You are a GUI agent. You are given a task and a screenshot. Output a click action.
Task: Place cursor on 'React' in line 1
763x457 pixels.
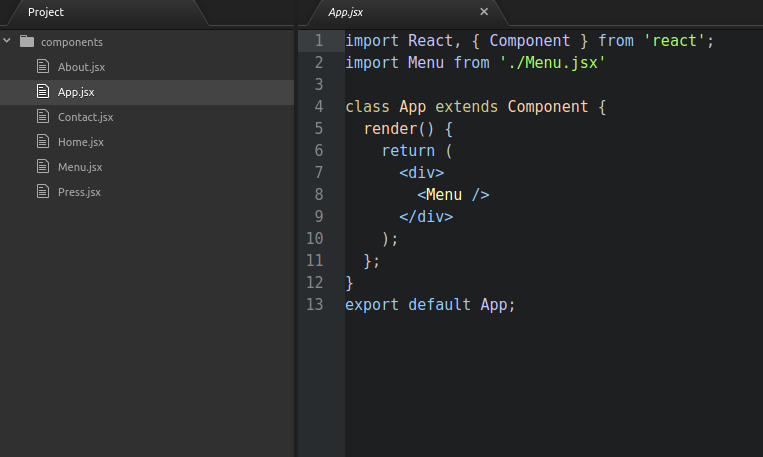pyautogui.click(x=430, y=41)
